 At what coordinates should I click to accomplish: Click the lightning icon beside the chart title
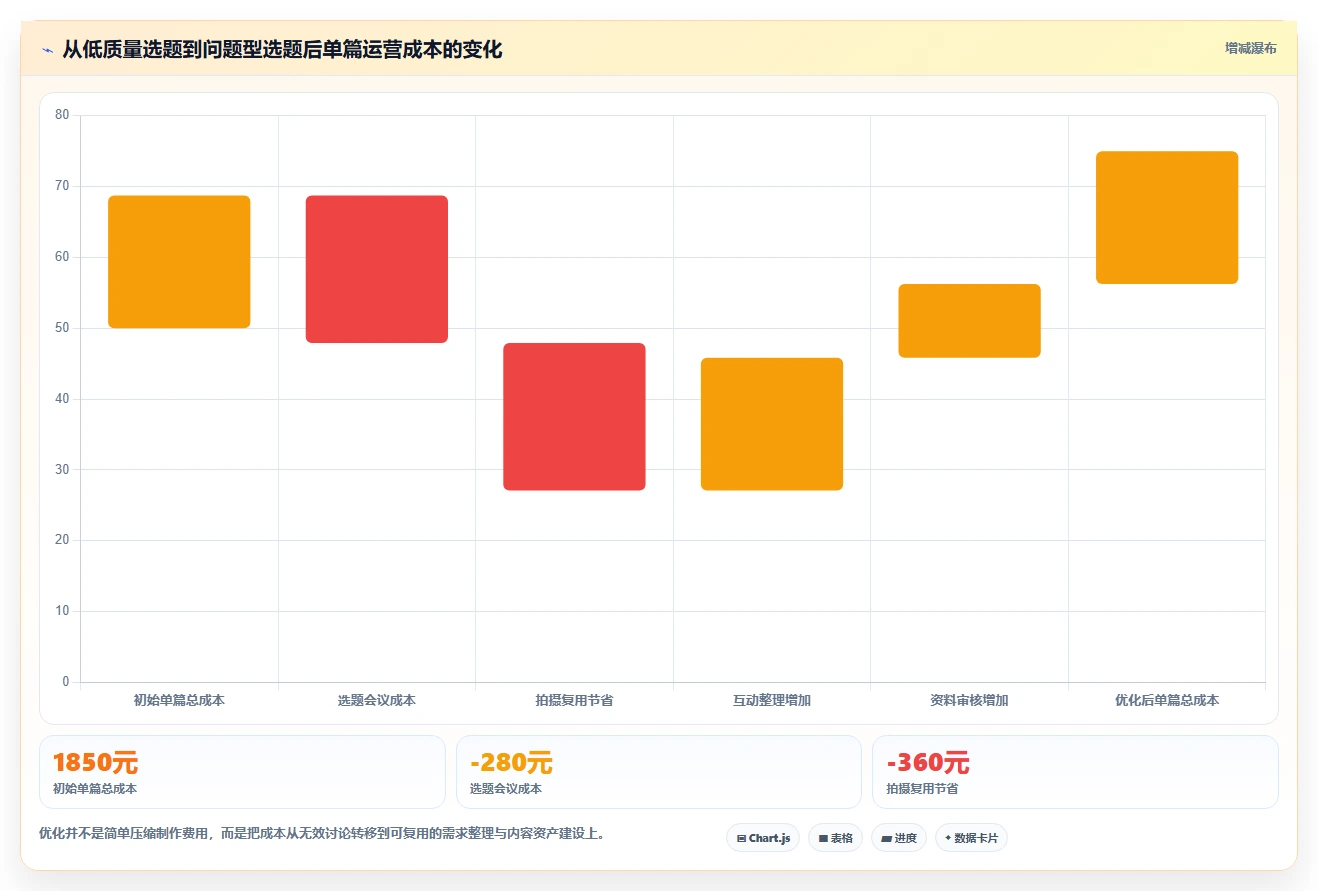point(47,50)
